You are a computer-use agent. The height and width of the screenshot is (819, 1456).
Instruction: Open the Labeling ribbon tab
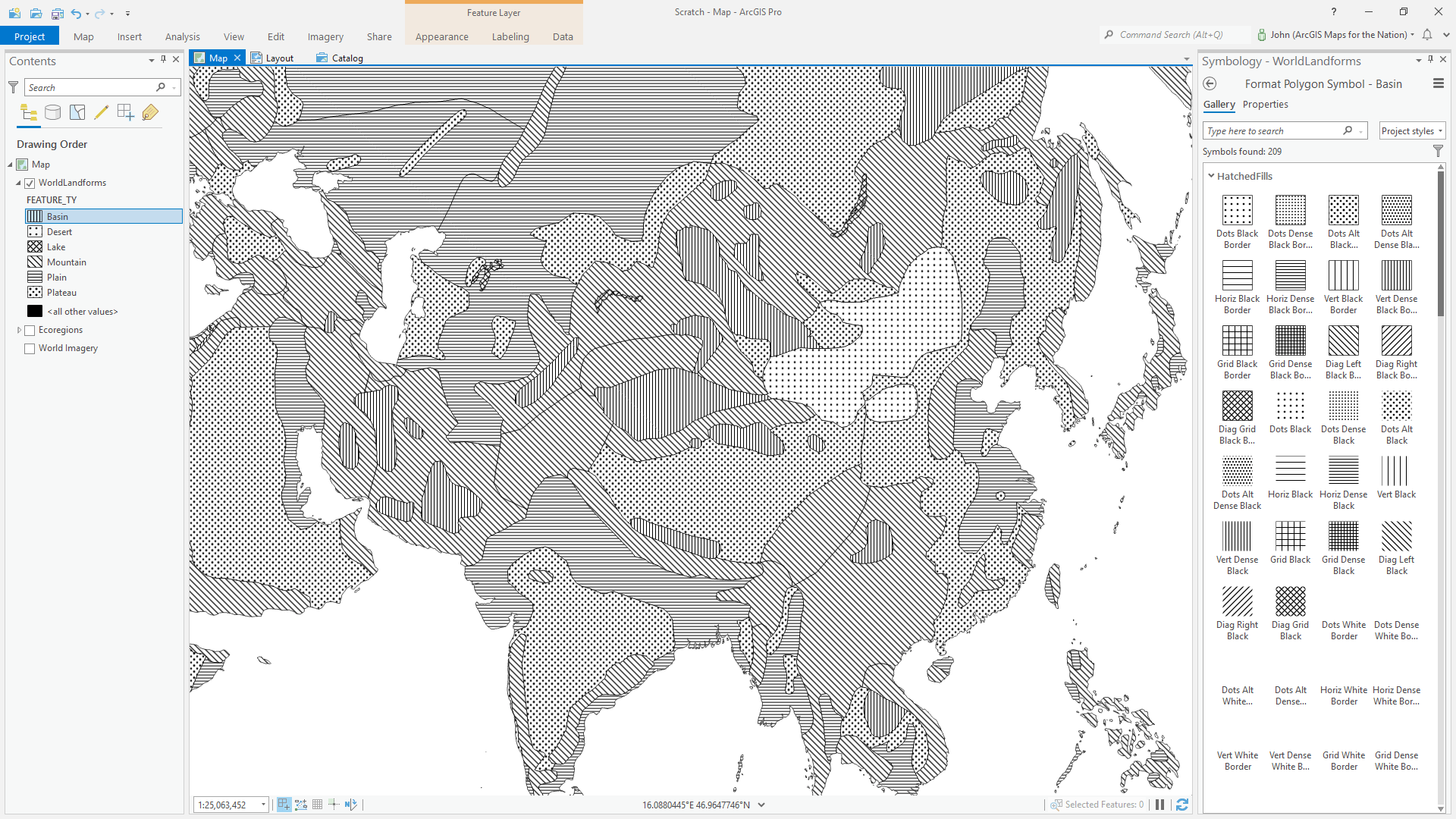[510, 36]
